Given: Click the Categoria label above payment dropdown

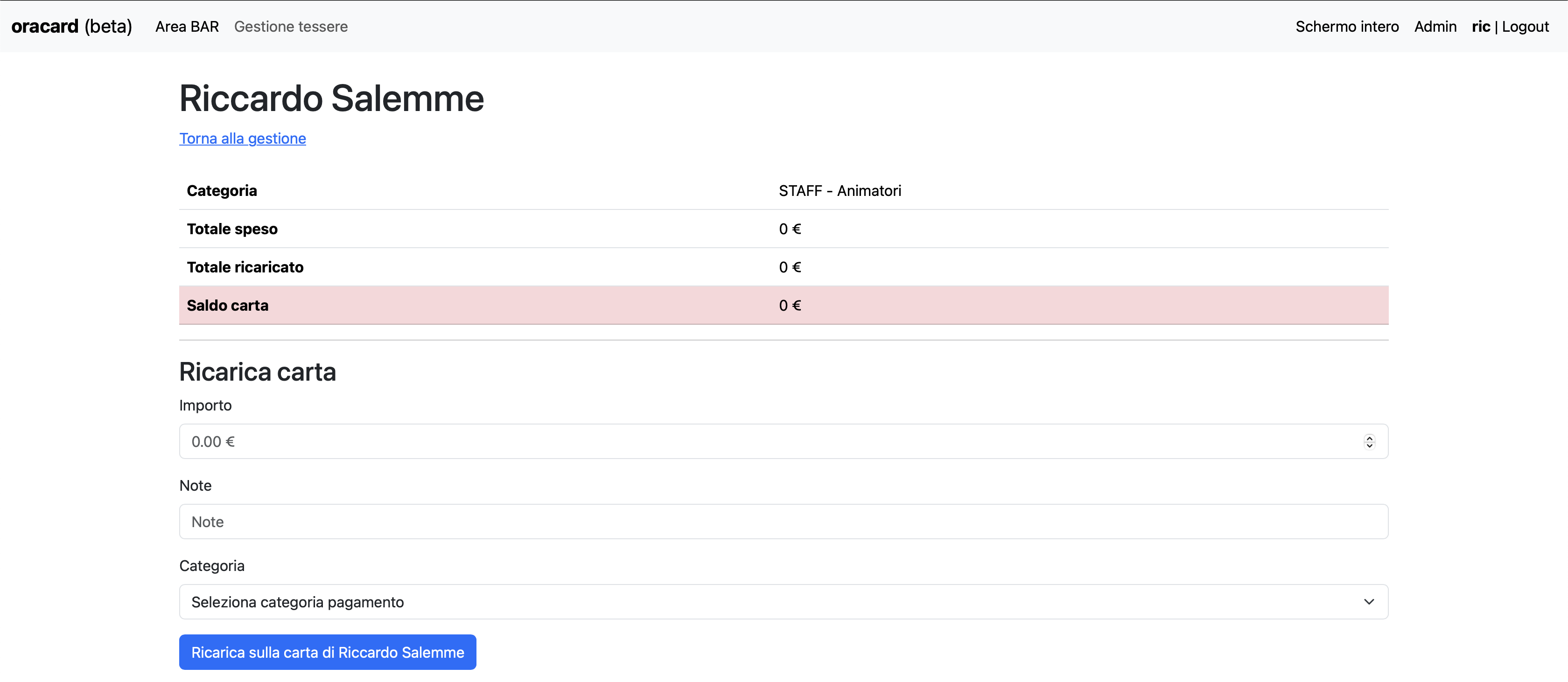Looking at the screenshot, I should (x=212, y=566).
